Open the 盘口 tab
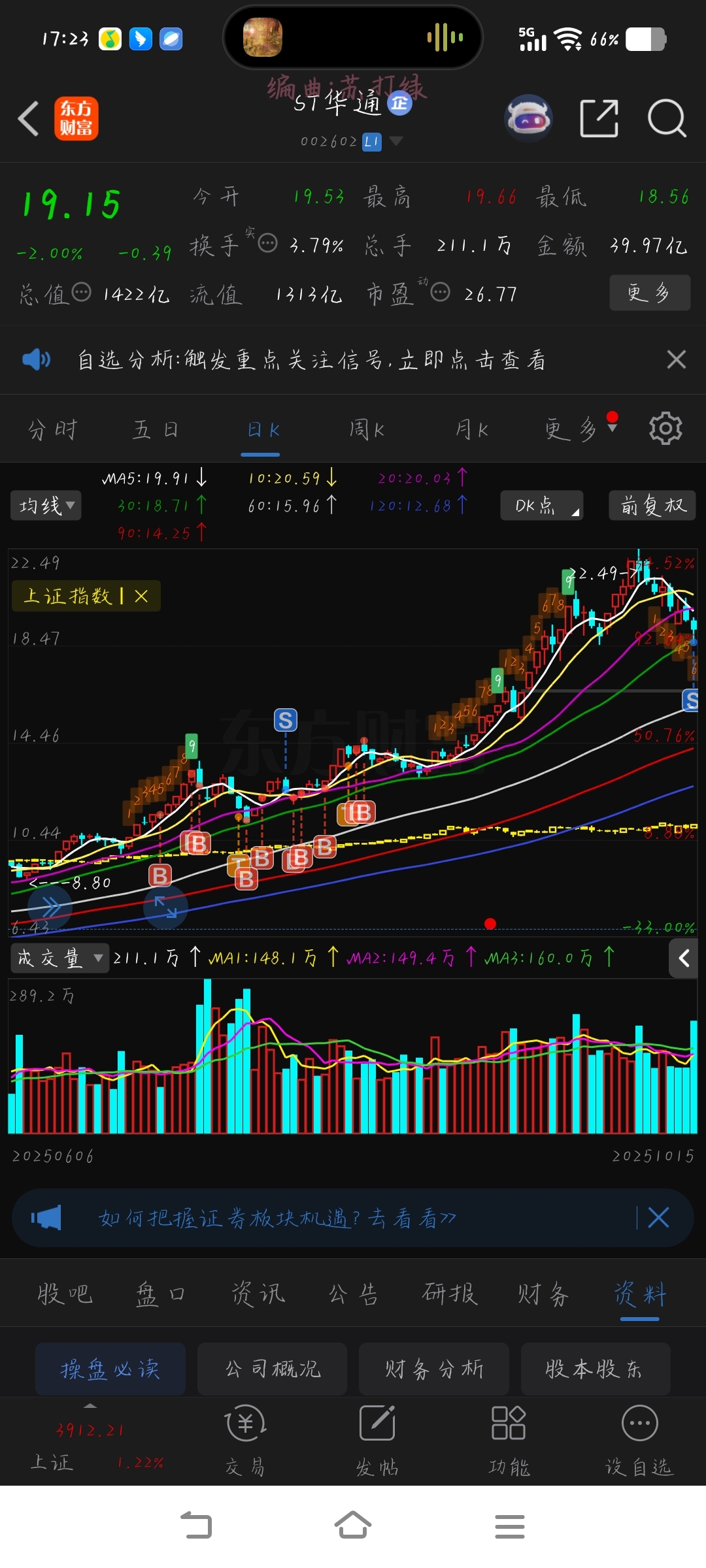The image size is (706, 1568). point(160,1294)
